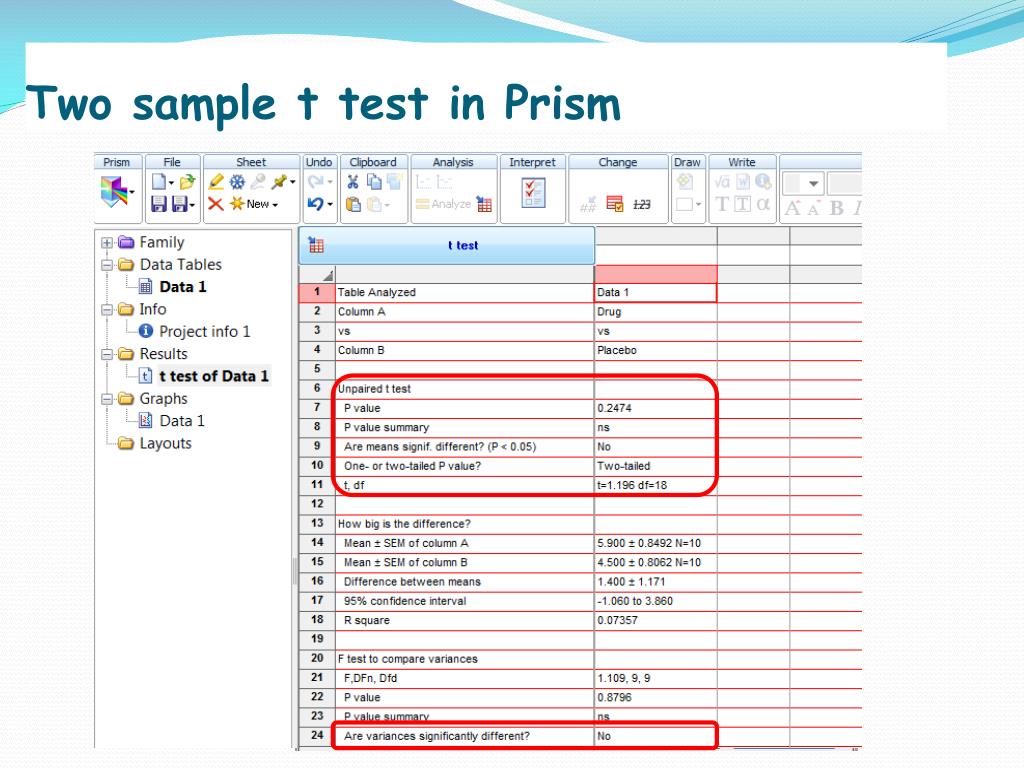
Task: Select Data 1 under Data Tables
Action: point(182,287)
